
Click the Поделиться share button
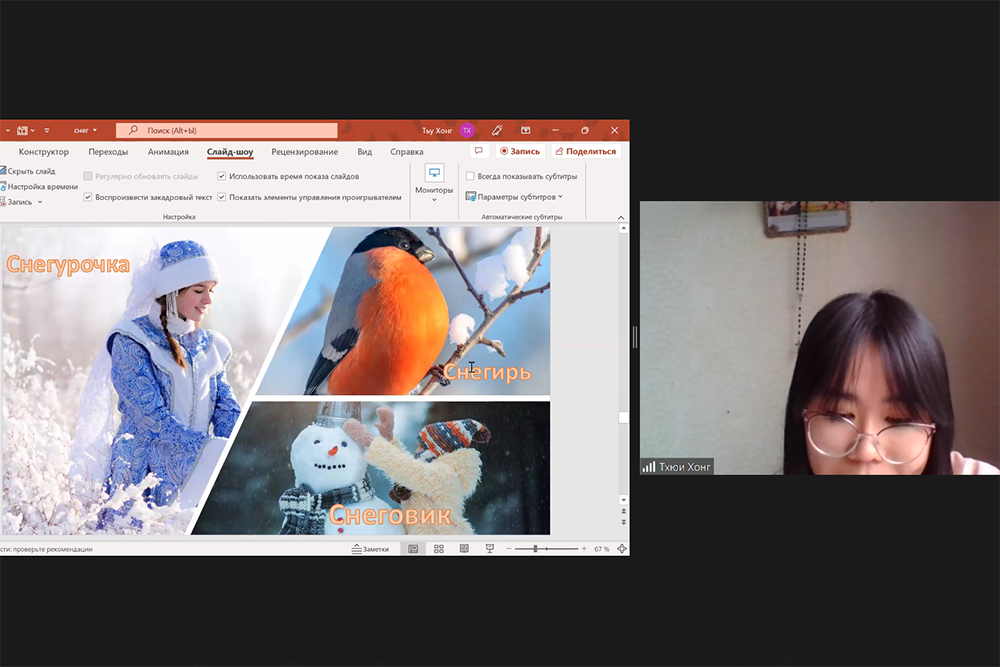coord(585,151)
